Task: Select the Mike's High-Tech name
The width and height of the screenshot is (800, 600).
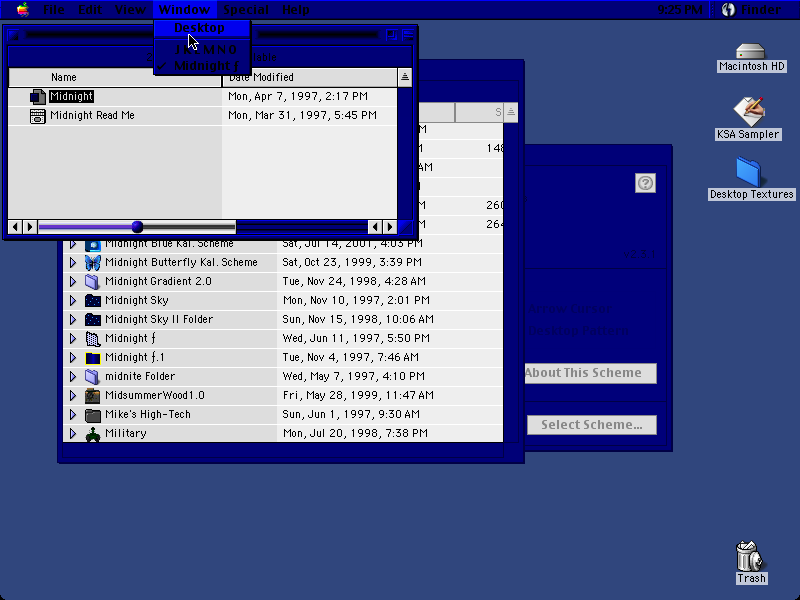Action: [x=148, y=414]
